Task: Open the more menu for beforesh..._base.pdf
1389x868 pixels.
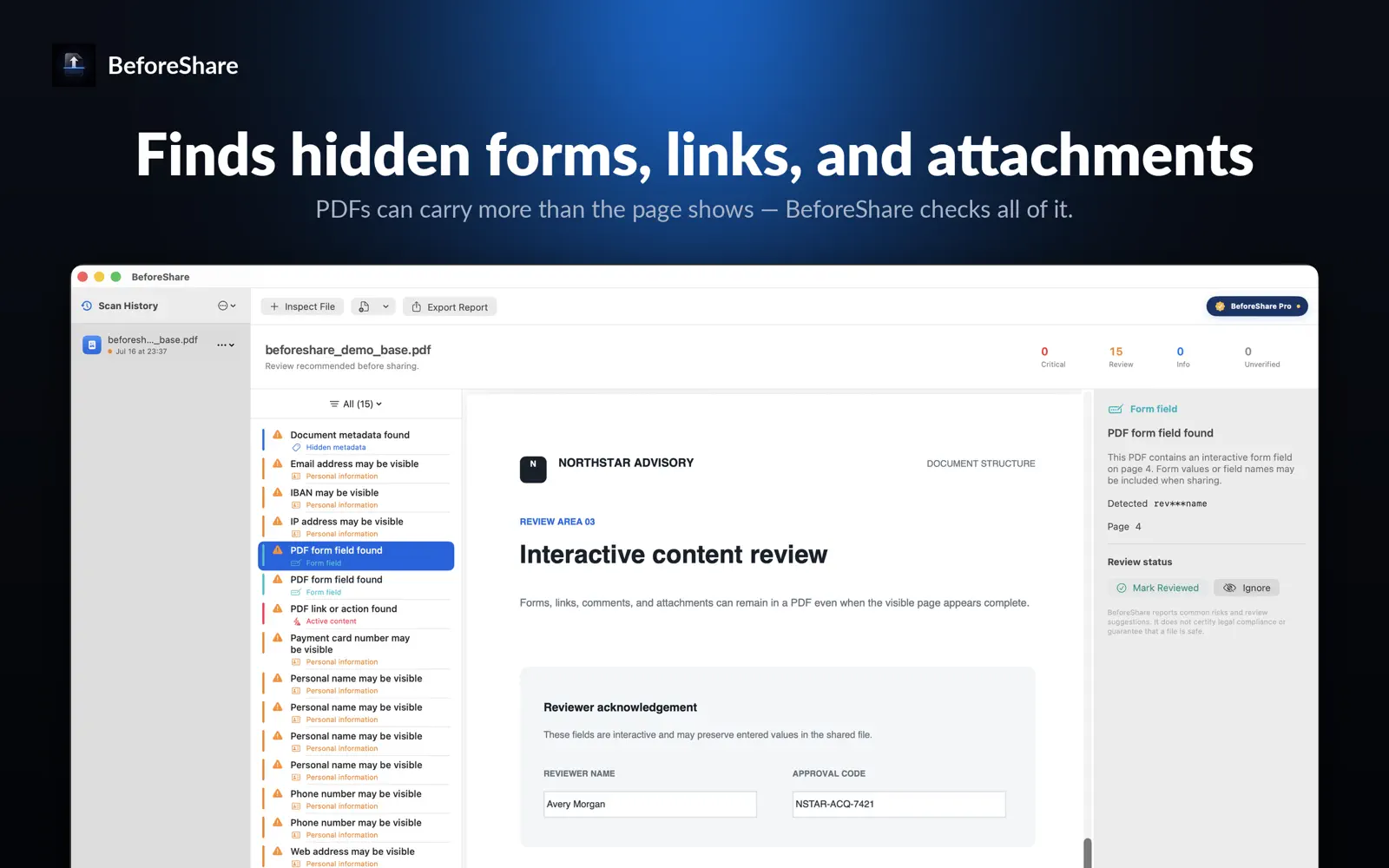Action: [226, 345]
